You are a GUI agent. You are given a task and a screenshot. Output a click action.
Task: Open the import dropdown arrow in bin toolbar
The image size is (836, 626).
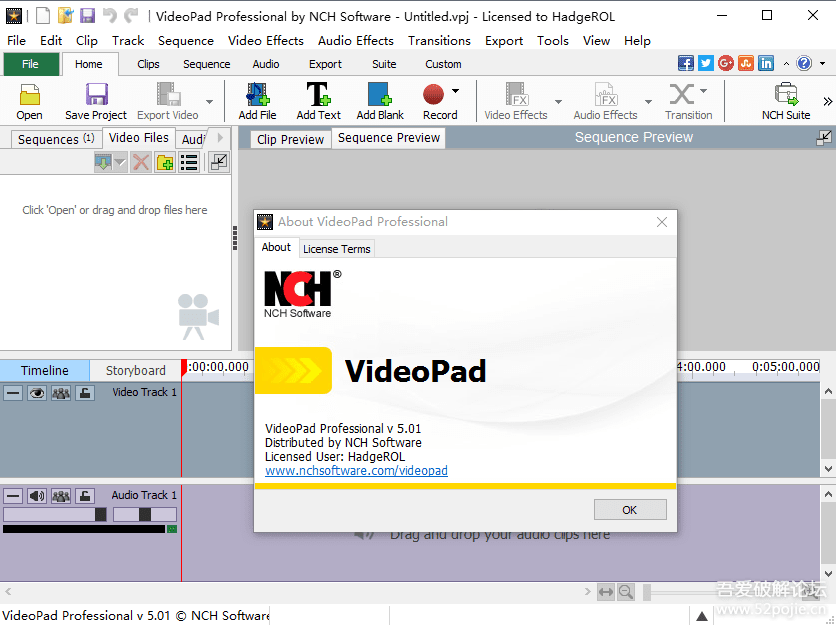point(120,162)
